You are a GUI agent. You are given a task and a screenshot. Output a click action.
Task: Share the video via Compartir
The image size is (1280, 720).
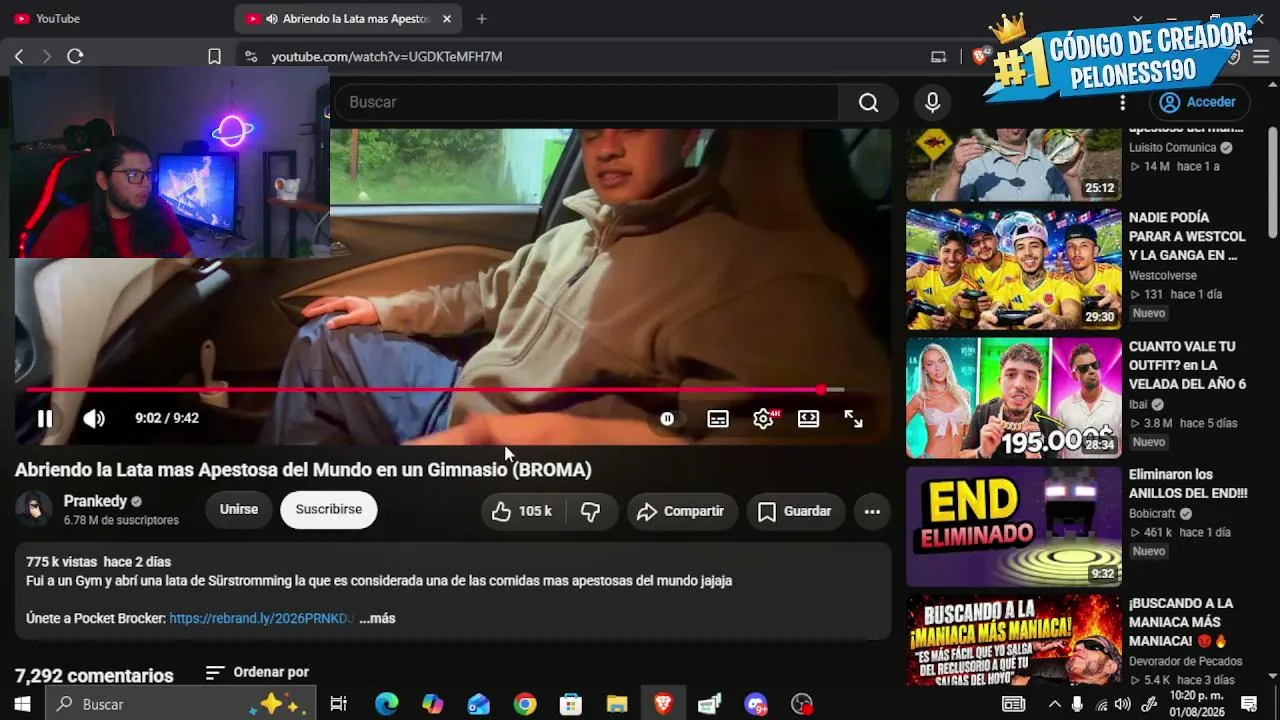682,511
